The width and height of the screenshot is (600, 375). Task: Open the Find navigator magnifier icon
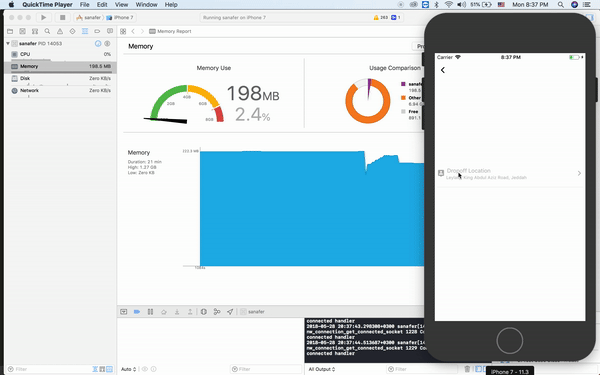47,31
